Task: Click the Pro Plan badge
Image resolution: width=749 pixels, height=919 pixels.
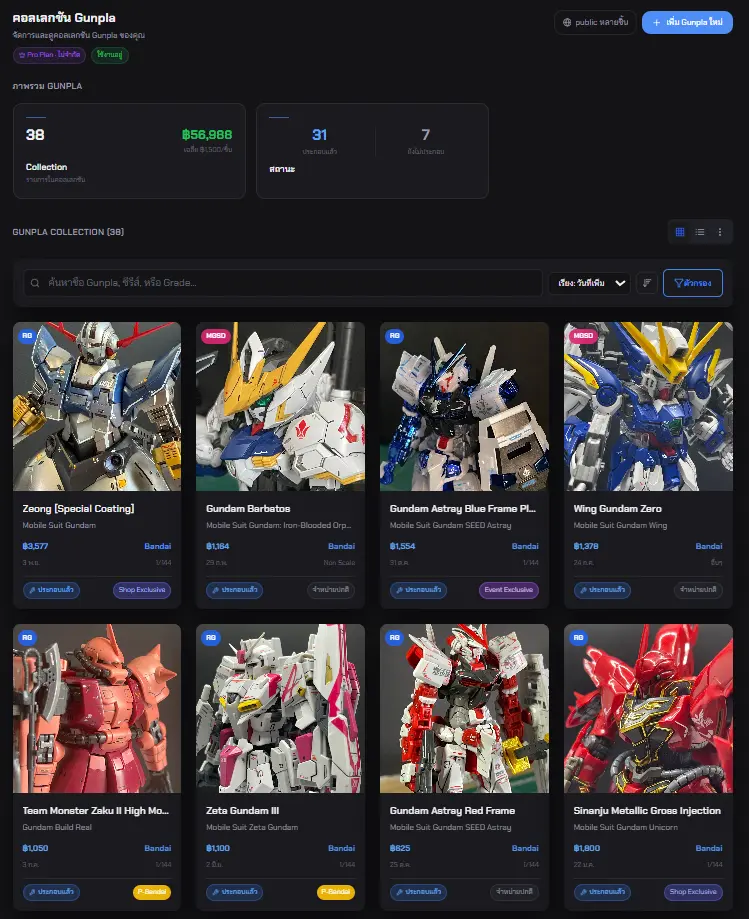Action: pos(49,55)
